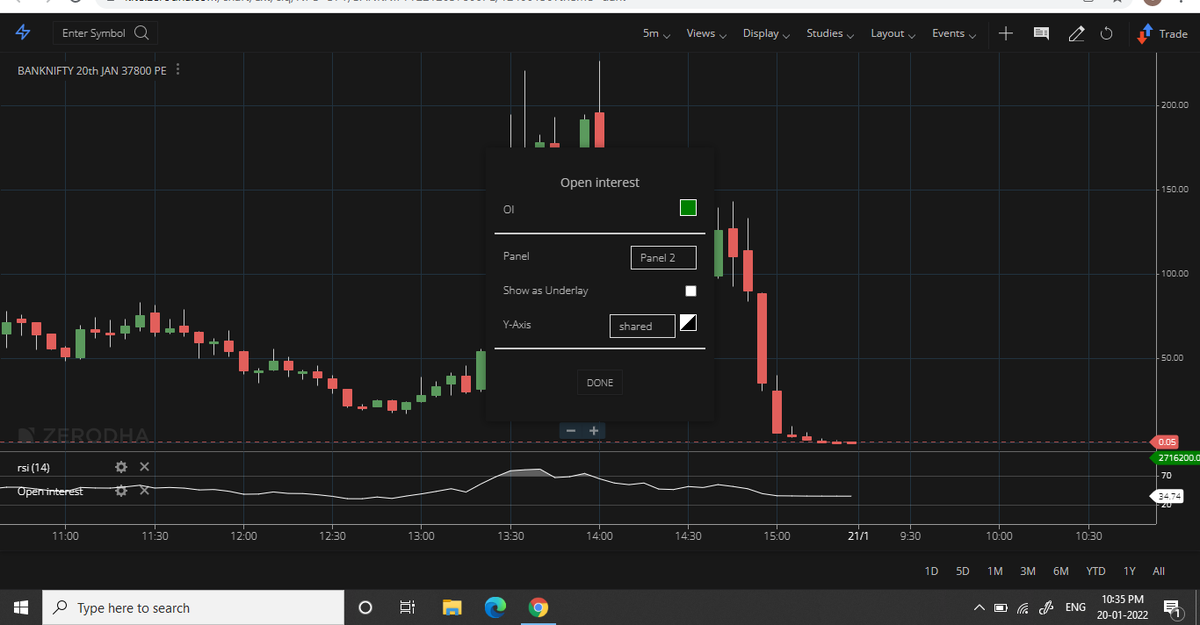Select the 5D range
The image size is (1200, 625).
click(963, 571)
